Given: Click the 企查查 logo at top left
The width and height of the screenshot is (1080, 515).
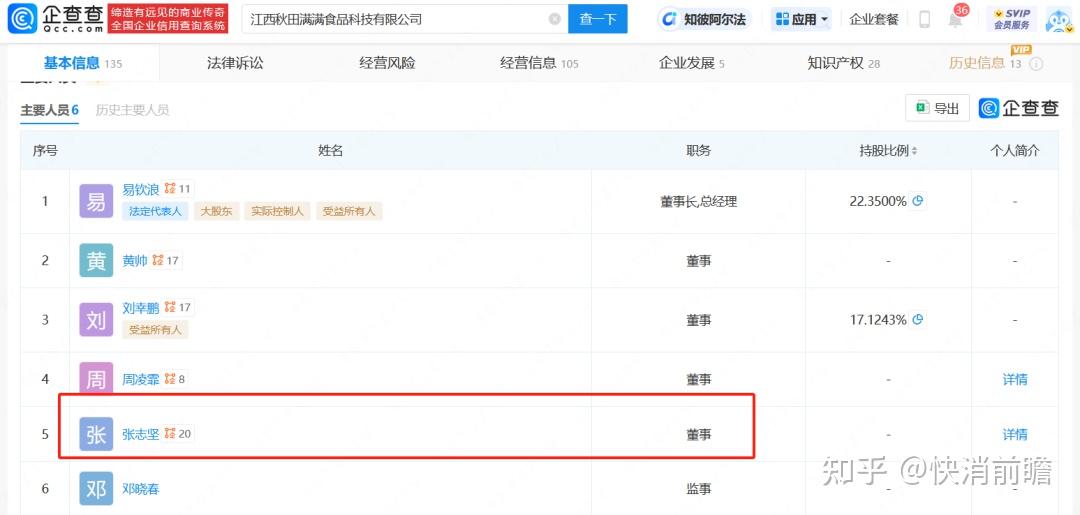Looking at the screenshot, I should (x=55, y=19).
